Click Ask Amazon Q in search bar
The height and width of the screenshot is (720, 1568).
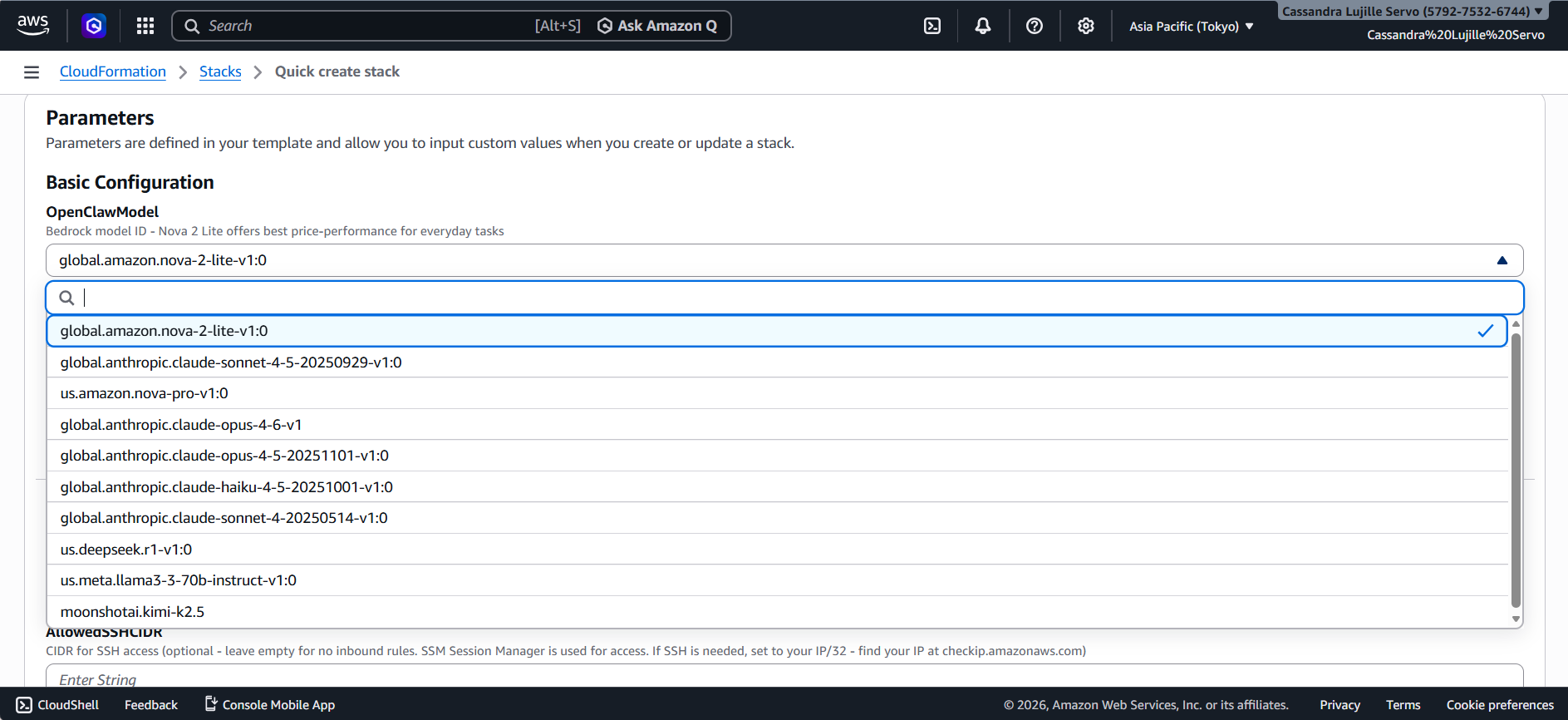[x=657, y=26]
